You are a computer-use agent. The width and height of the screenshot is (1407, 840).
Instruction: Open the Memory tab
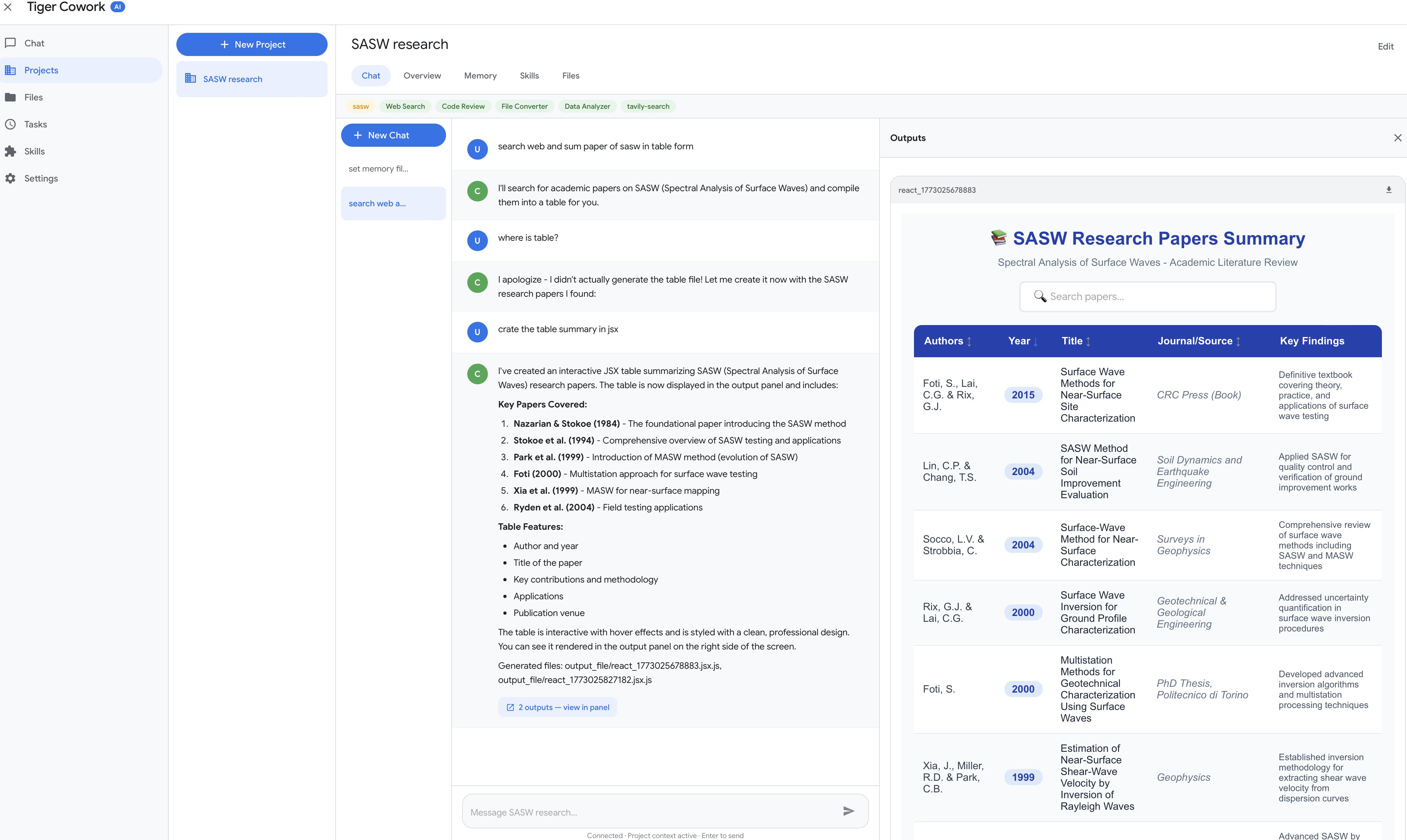click(480, 76)
